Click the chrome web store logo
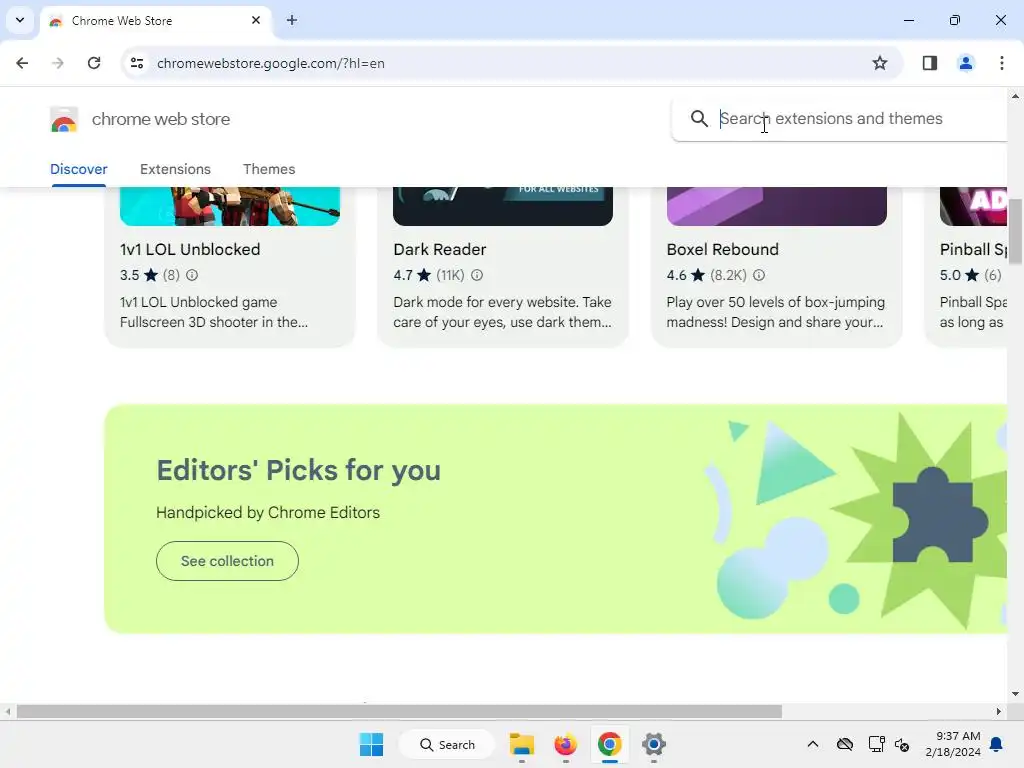Screen dimensions: 1024x768 (64, 120)
